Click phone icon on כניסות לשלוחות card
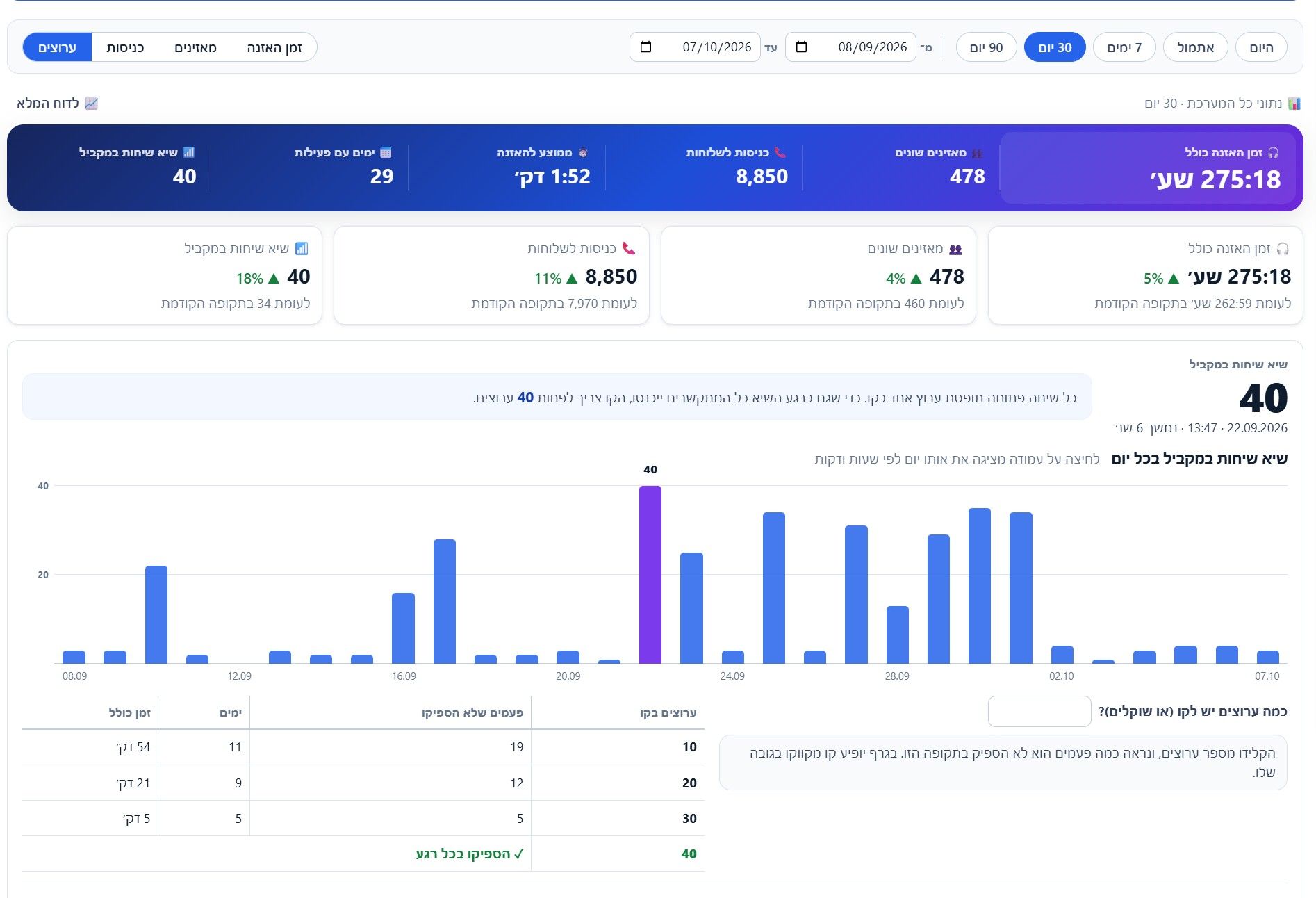 click(x=629, y=248)
